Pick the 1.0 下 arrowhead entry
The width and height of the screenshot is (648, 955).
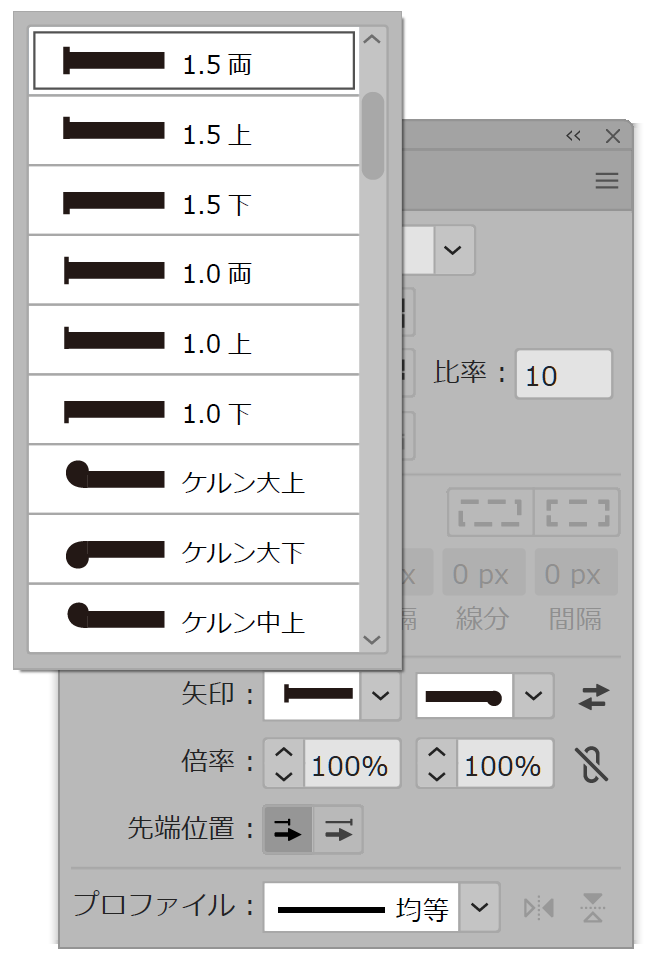193,411
